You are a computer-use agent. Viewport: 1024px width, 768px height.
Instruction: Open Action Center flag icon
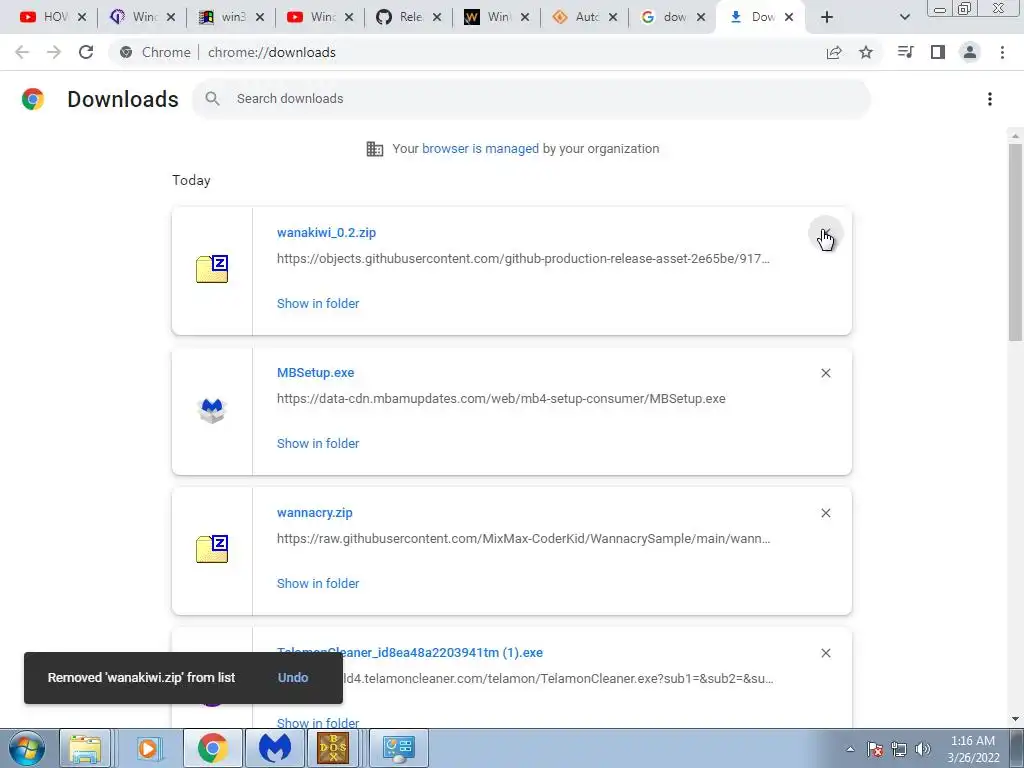[875, 749]
